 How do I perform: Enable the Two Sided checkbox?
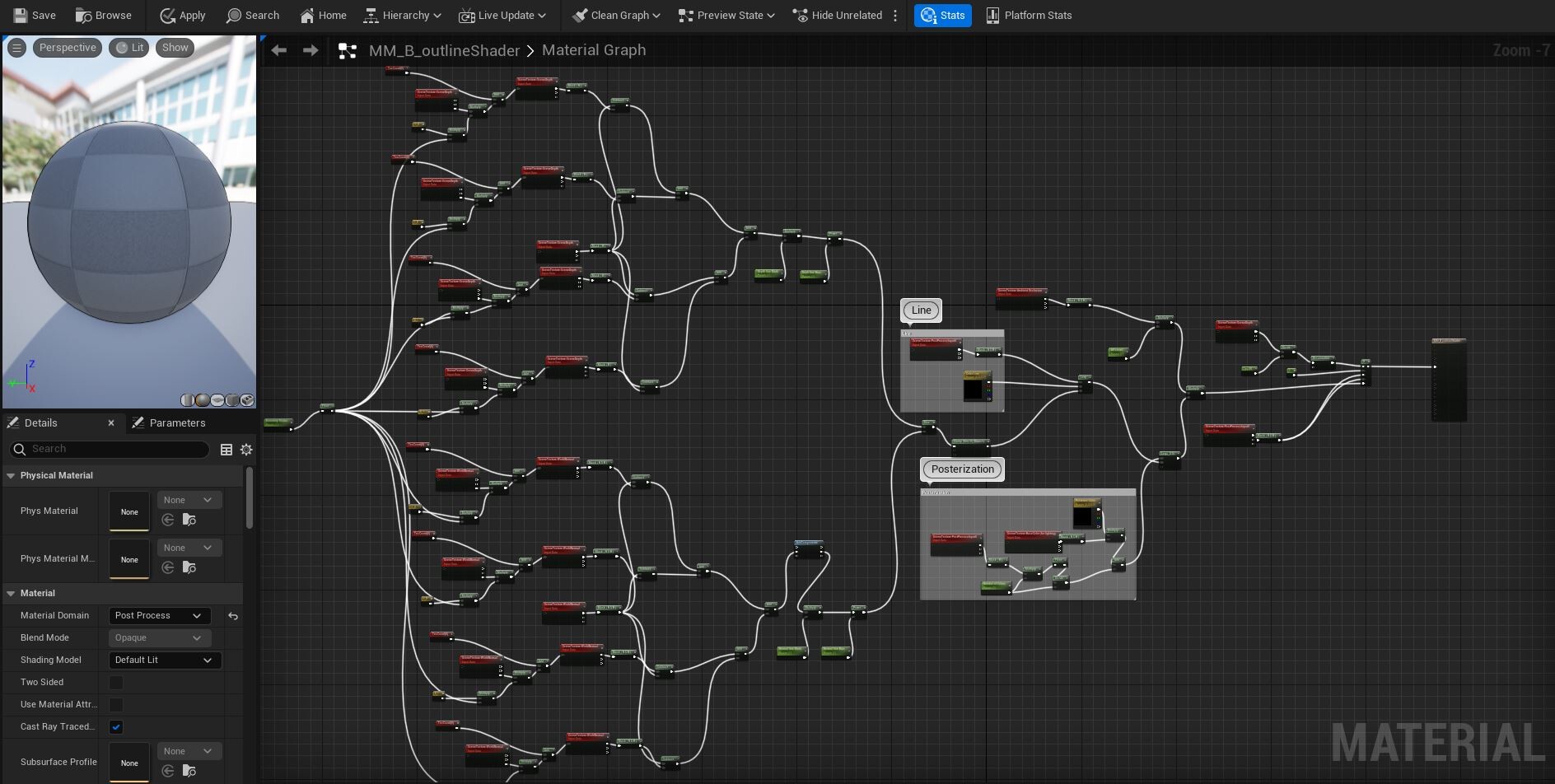[x=116, y=682]
